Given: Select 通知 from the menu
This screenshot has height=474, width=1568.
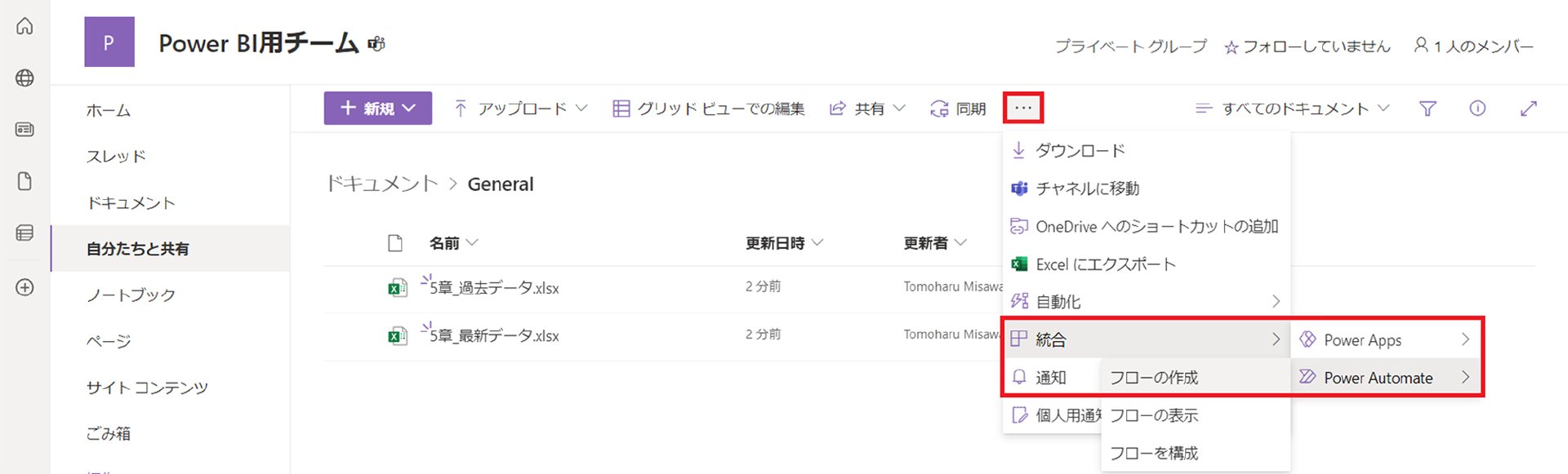Looking at the screenshot, I should pyautogui.click(x=1052, y=378).
